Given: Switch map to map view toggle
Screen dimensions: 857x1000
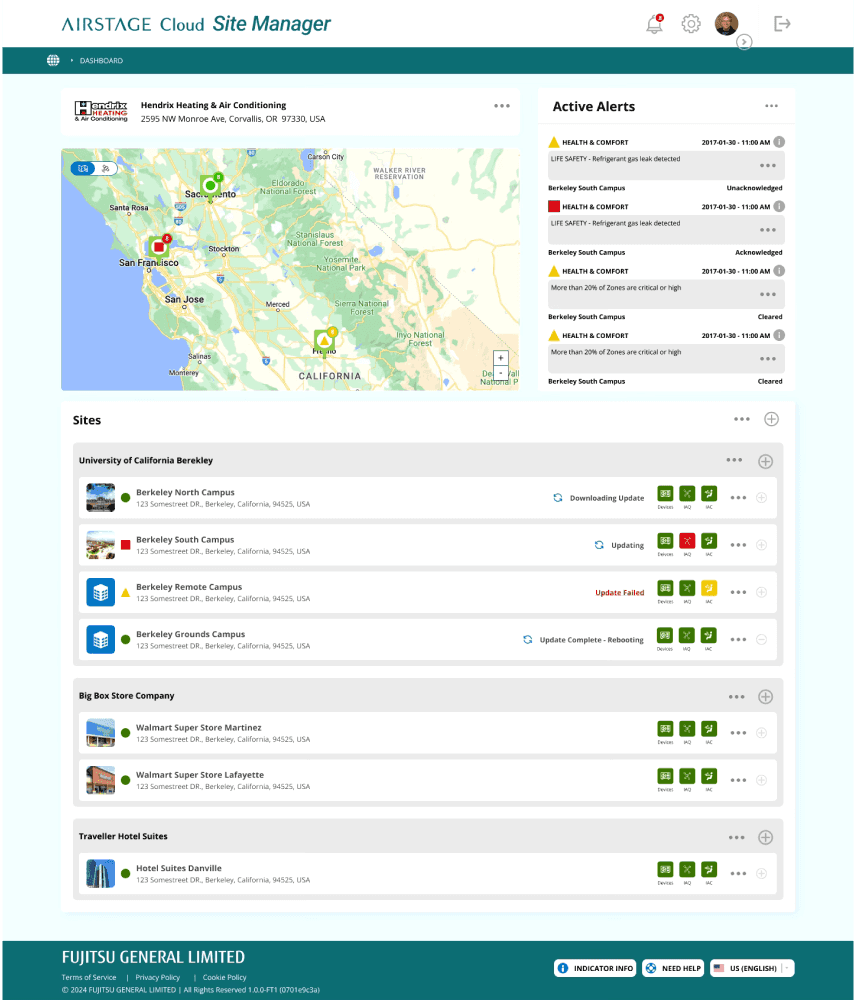Looking at the screenshot, I should click(83, 168).
